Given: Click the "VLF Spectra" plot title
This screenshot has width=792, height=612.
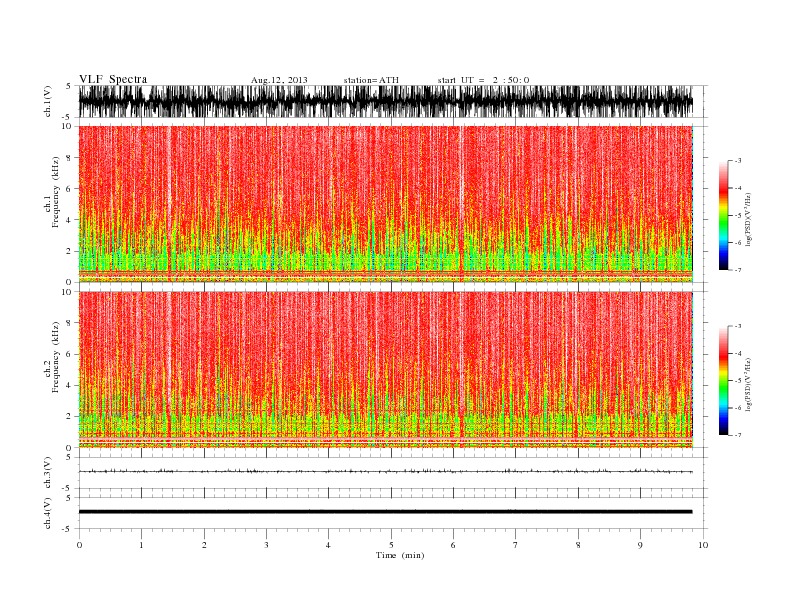Looking at the screenshot, I should (113, 79).
